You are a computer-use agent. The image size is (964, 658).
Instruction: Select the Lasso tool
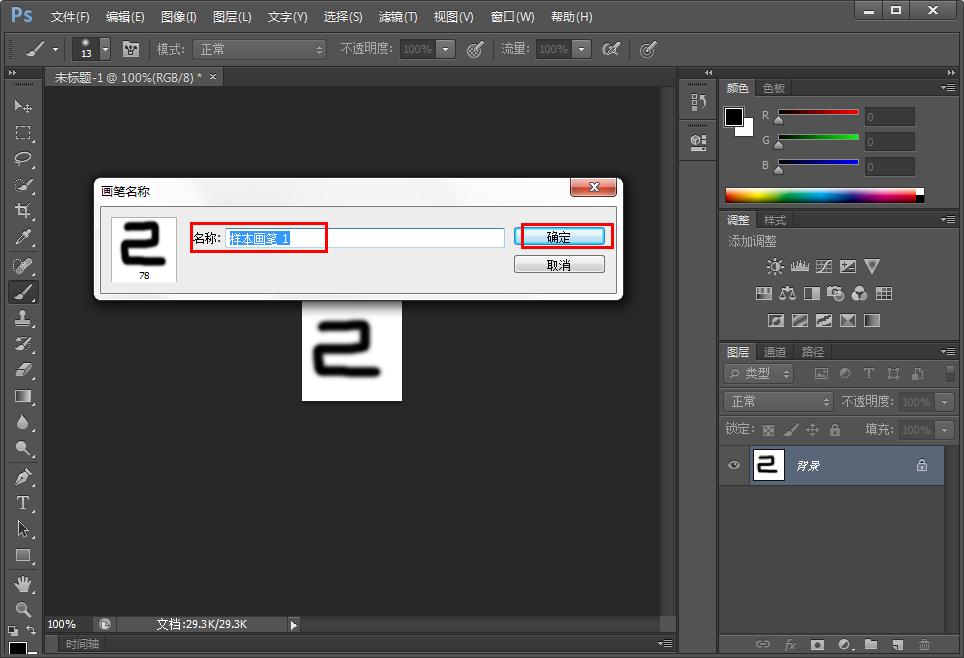click(x=22, y=159)
